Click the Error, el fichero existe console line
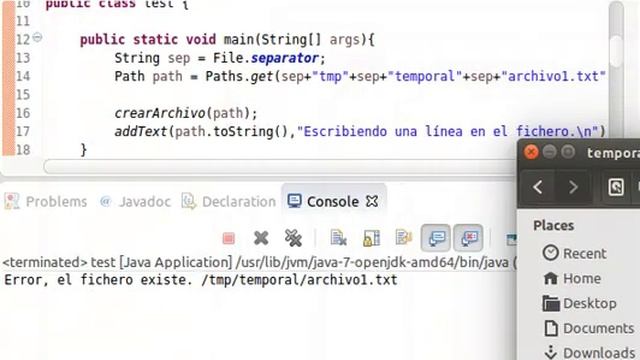 tap(200, 280)
